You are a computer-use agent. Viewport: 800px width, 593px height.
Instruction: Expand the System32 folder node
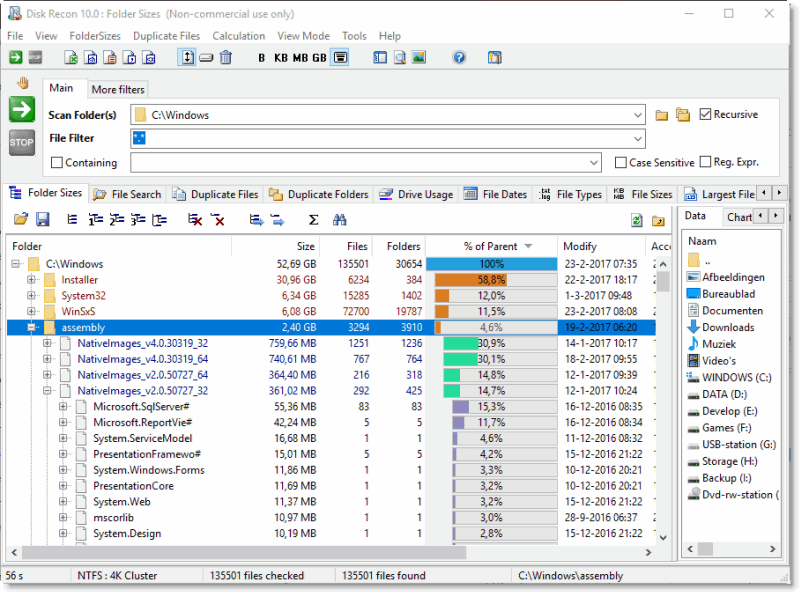pyautogui.click(x=32, y=295)
